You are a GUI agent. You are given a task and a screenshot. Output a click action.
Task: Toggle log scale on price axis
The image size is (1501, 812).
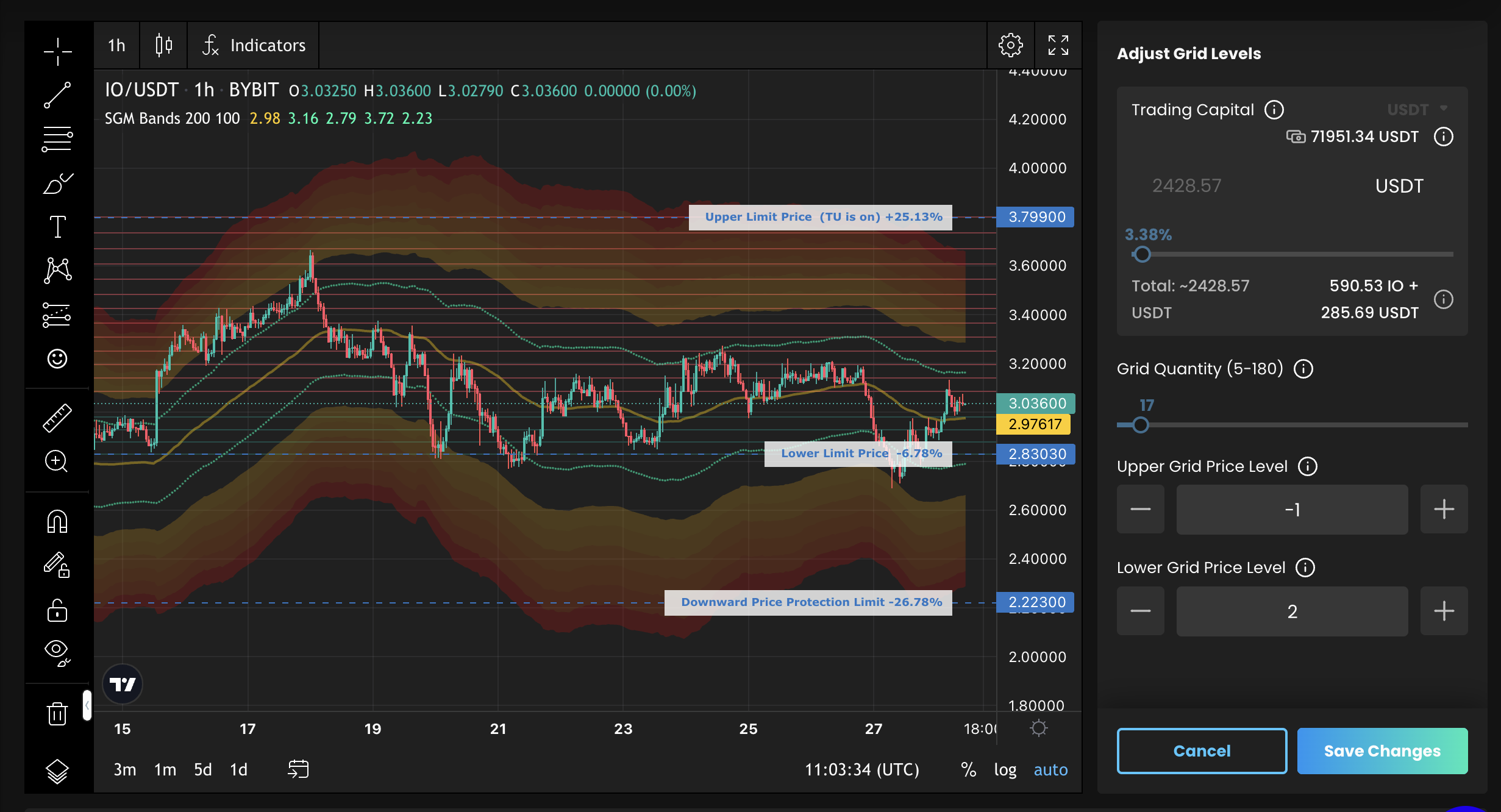tap(1005, 769)
